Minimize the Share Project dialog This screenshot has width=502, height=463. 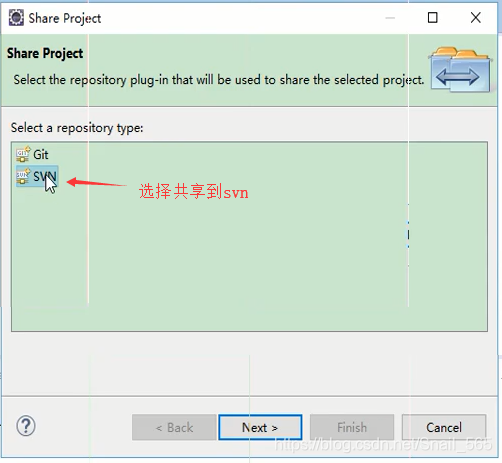[390, 18]
